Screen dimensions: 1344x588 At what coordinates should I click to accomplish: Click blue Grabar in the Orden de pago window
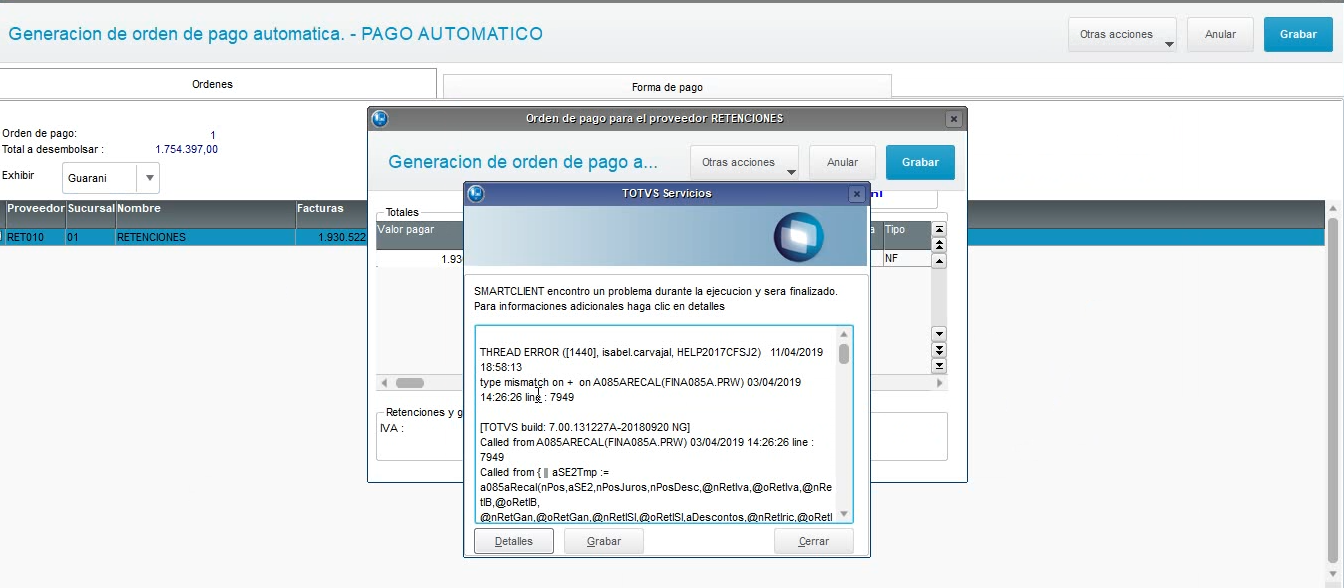tap(920, 162)
